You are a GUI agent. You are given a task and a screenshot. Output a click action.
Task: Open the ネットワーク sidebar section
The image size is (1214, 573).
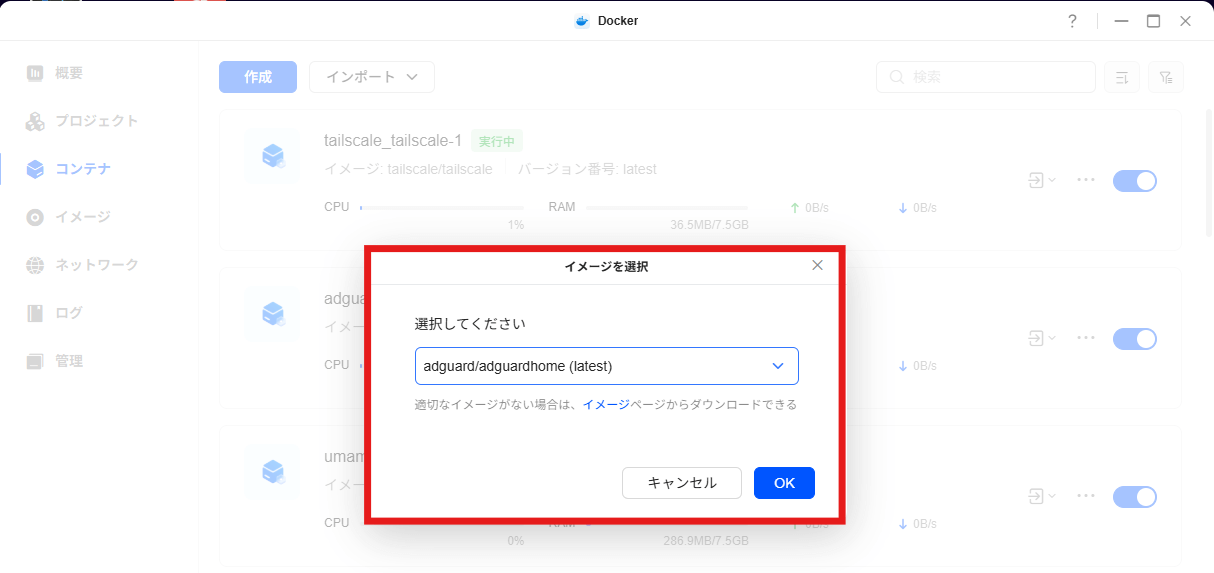(x=82, y=265)
